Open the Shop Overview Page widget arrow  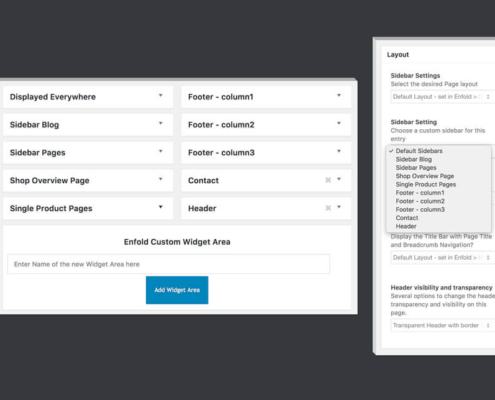[161, 179]
